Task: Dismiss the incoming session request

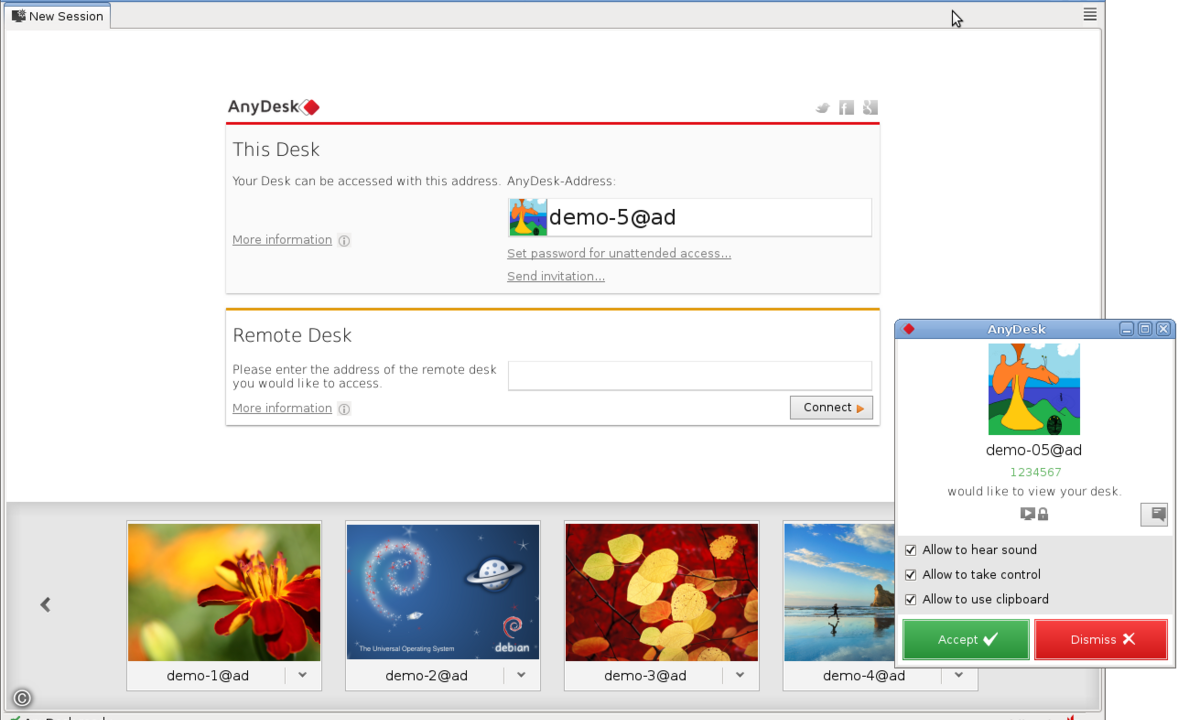Action: pyautogui.click(x=1101, y=640)
